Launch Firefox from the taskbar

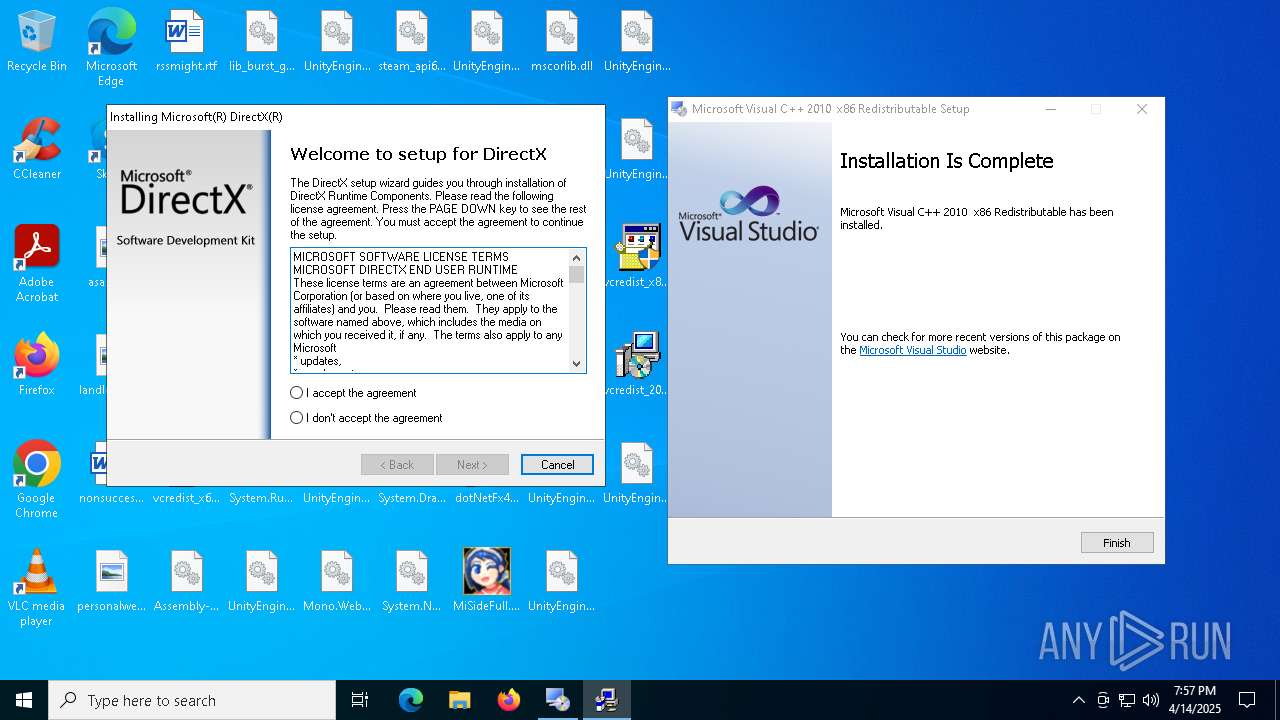pyautogui.click(x=509, y=700)
